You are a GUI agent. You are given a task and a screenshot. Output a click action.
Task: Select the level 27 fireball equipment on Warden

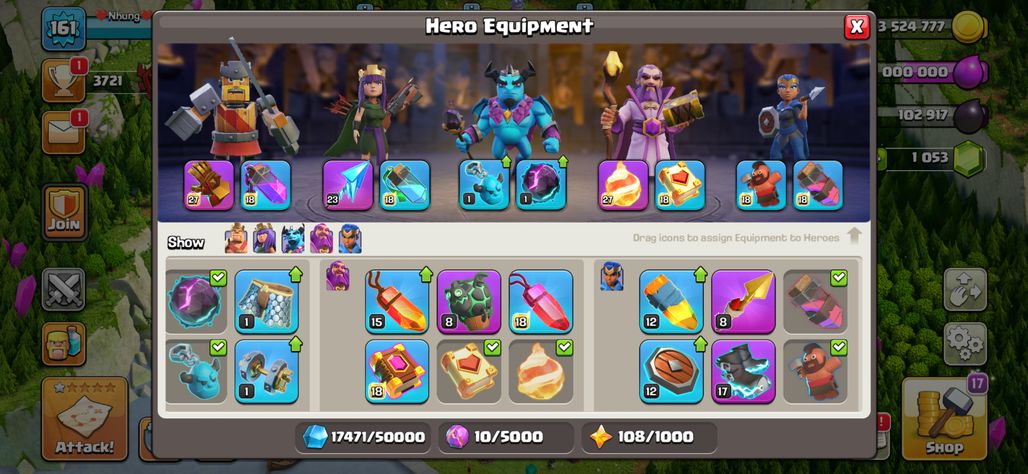[x=623, y=185]
